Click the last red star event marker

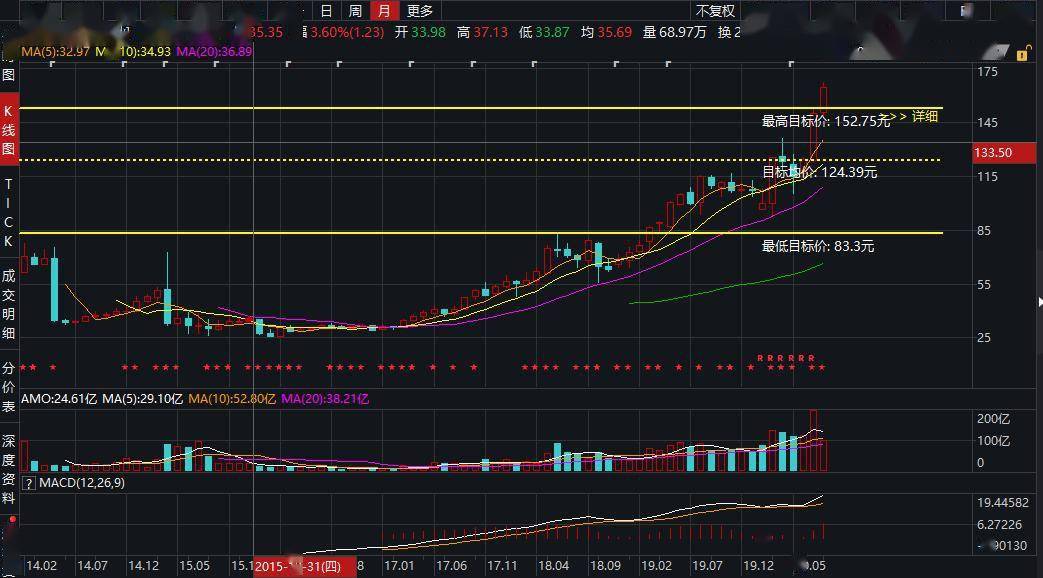pos(822,368)
